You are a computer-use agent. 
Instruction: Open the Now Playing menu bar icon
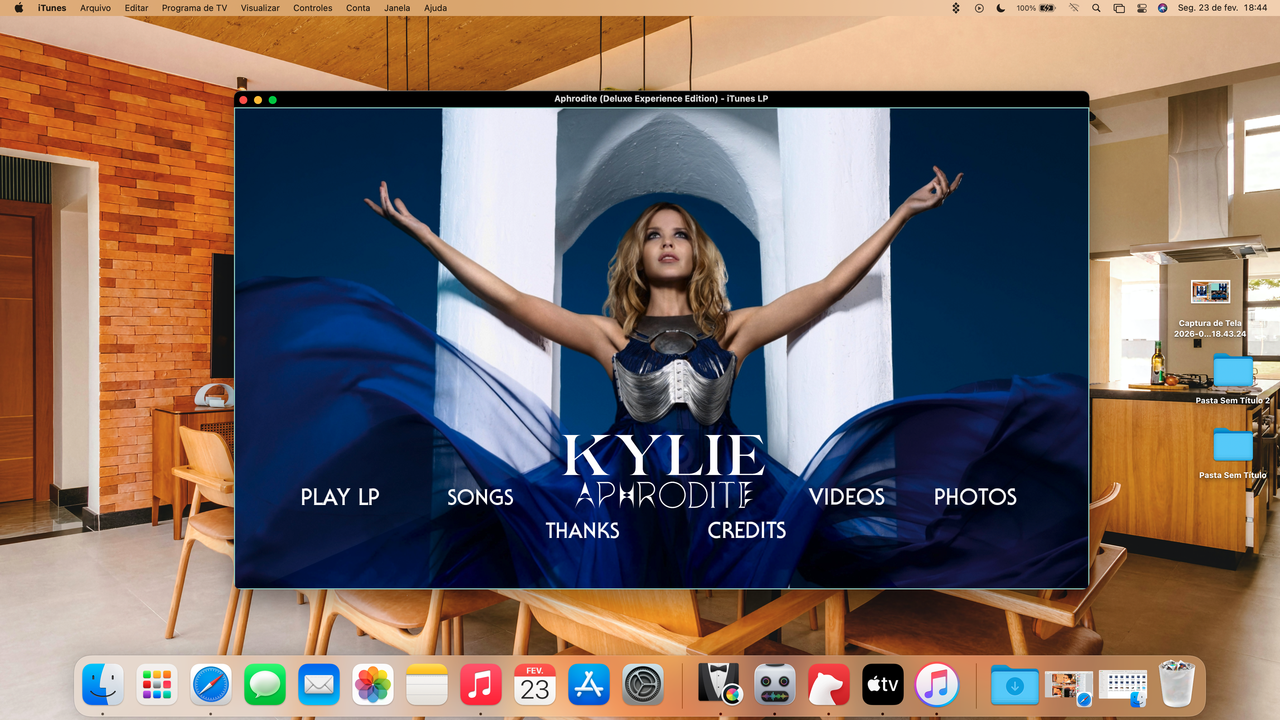[x=977, y=8]
